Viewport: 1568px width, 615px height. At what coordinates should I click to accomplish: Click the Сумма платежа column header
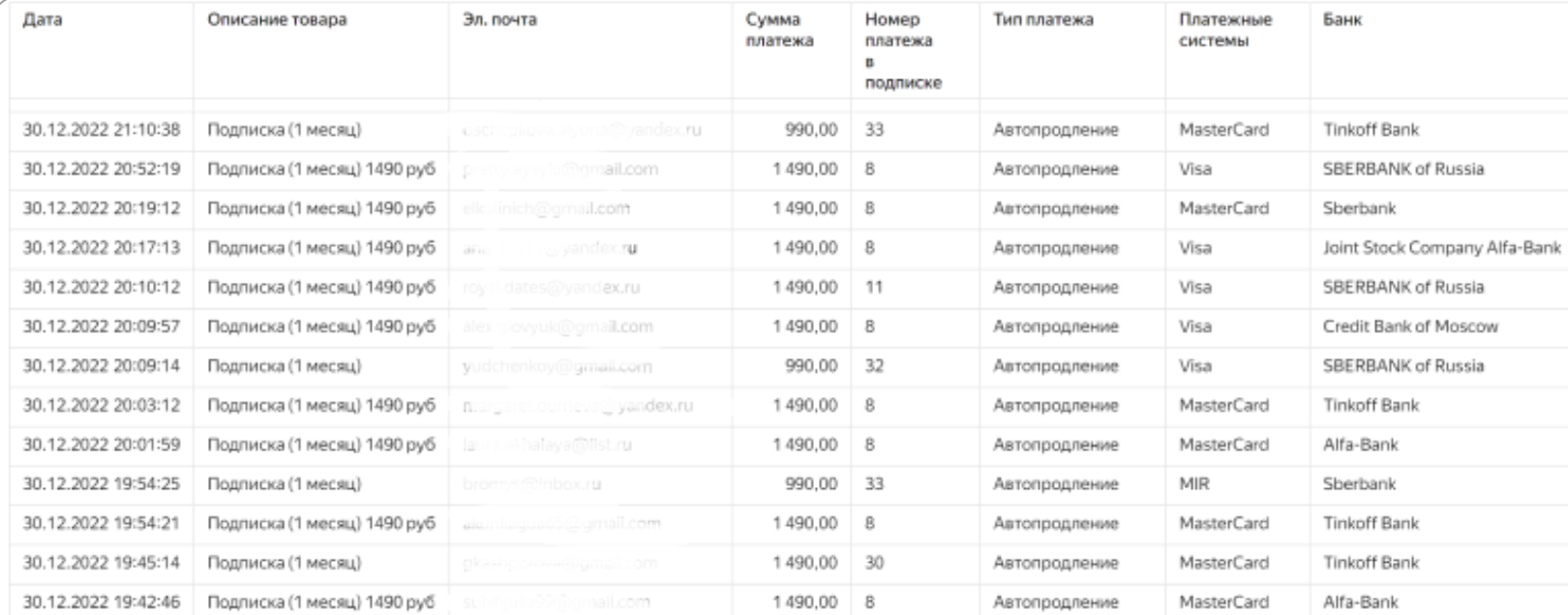[x=779, y=30]
